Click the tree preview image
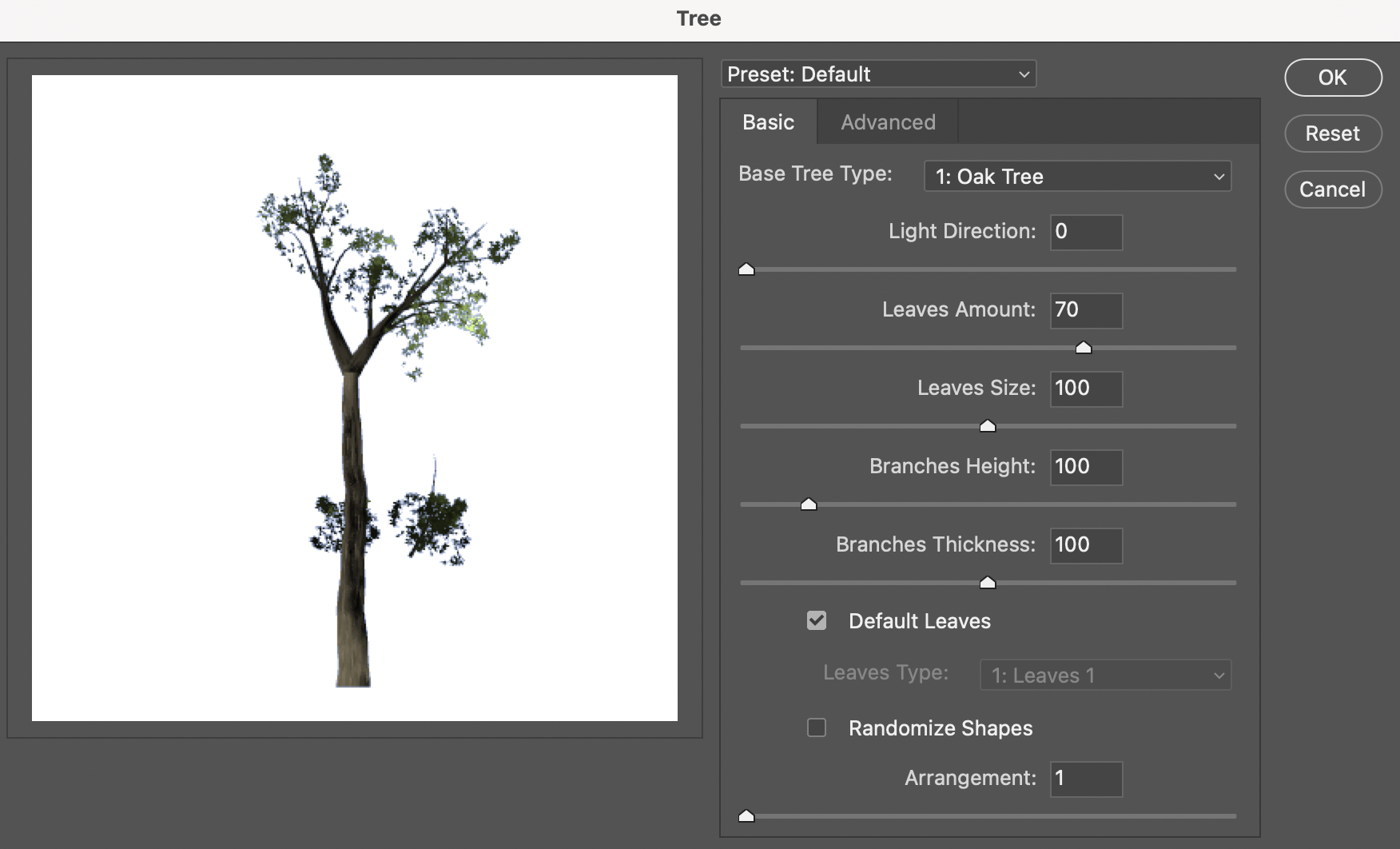 tap(354, 400)
